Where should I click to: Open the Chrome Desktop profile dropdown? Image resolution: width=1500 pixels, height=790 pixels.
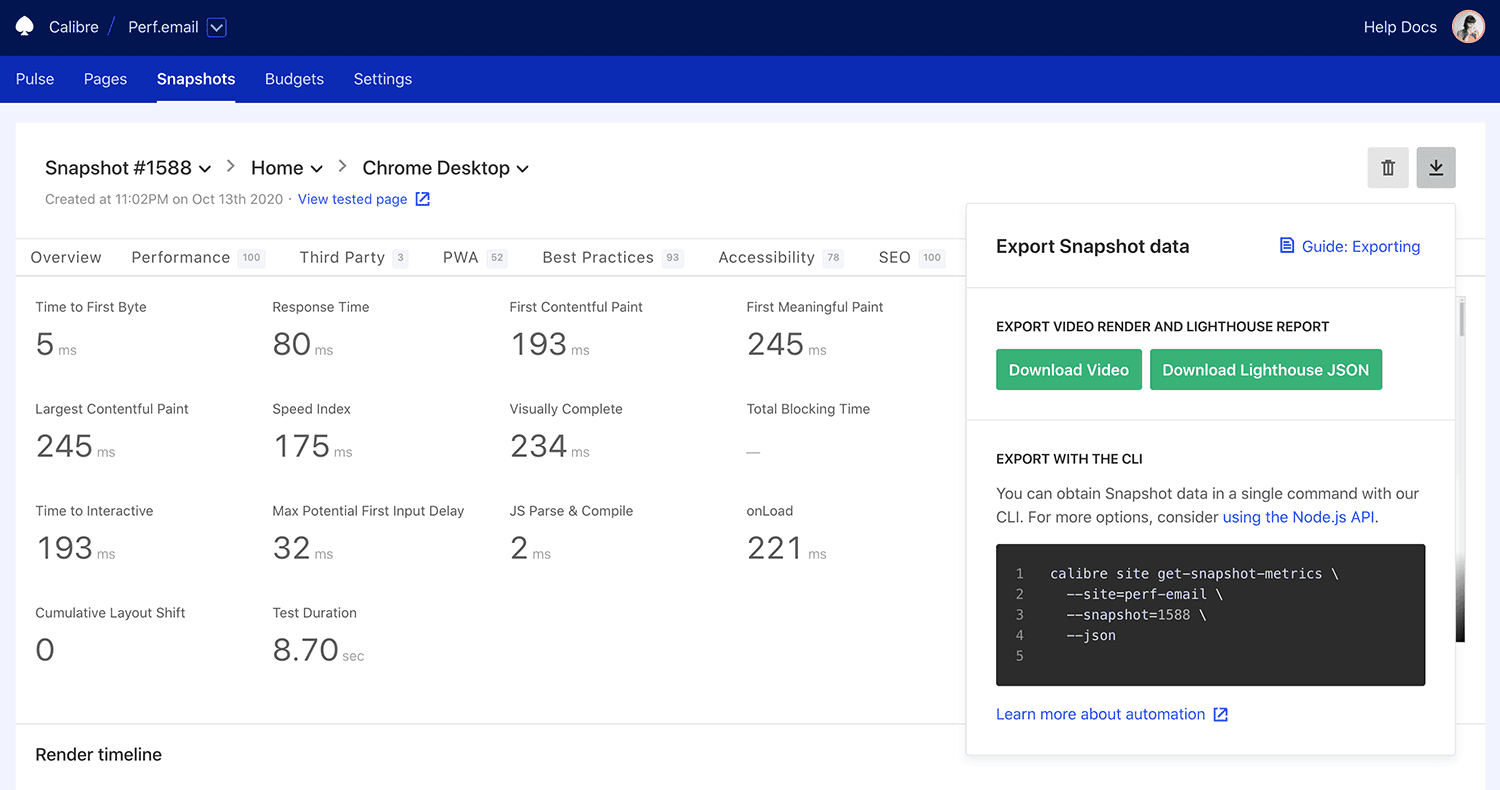(523, 168)
